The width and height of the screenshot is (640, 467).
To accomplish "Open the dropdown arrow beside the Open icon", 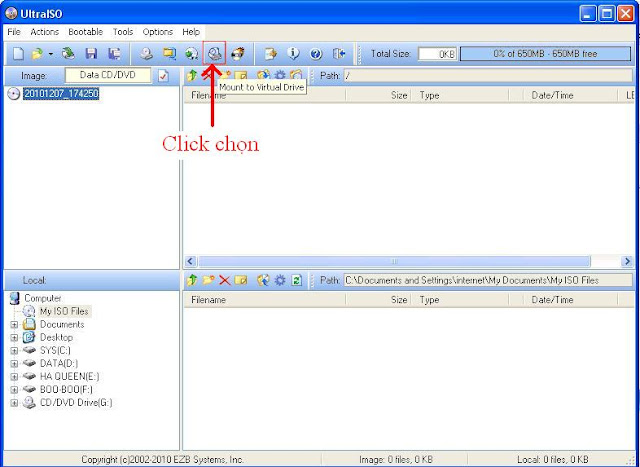I will point(51,54).
